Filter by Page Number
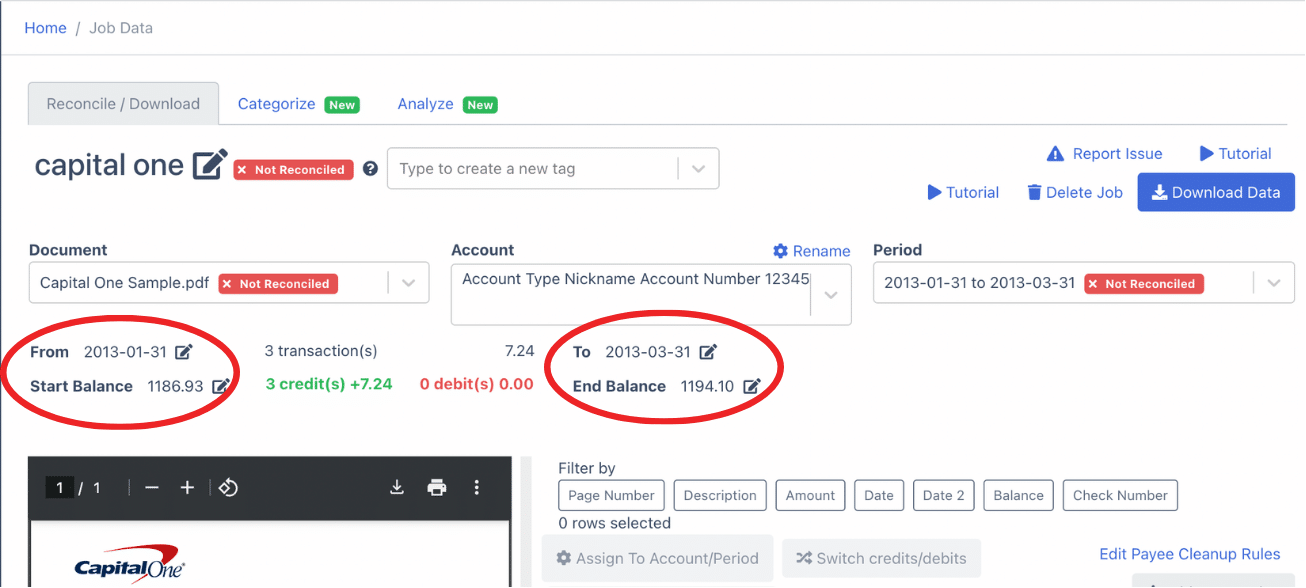 [x=611, y=496]
